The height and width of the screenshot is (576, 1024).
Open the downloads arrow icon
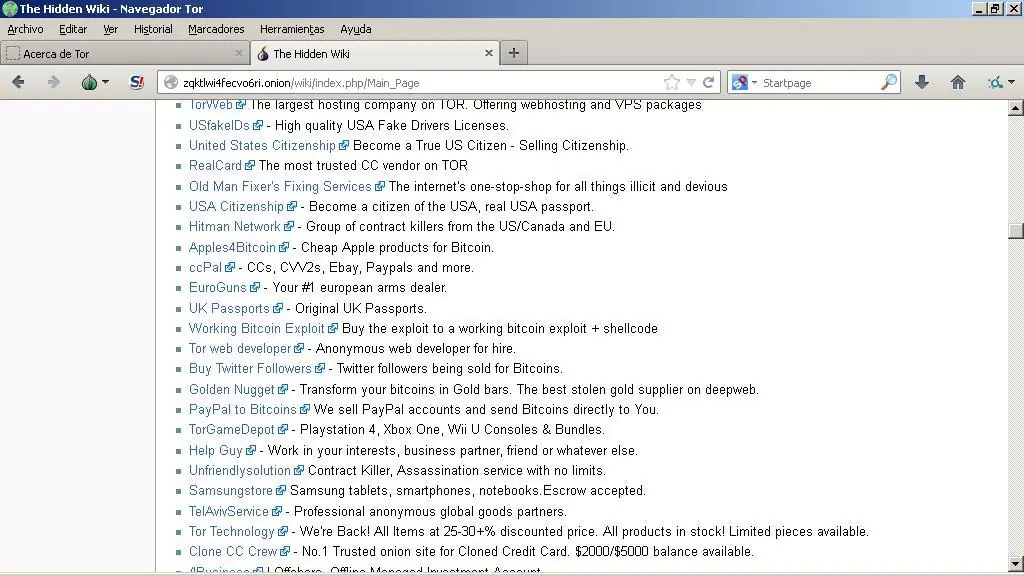[x=922, y=82]
